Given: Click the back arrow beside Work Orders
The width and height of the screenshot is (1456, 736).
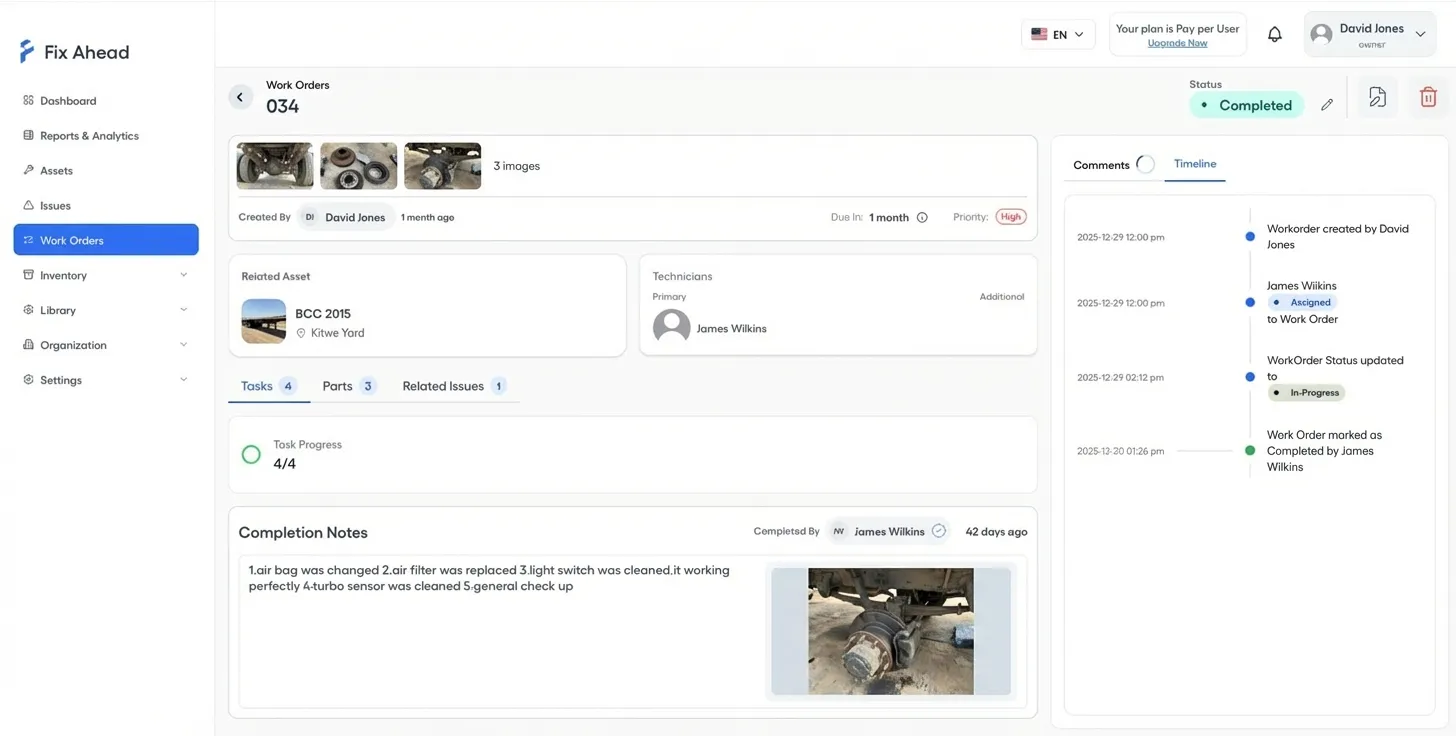Looking at the screenshot, I should (x=240, y=97).
